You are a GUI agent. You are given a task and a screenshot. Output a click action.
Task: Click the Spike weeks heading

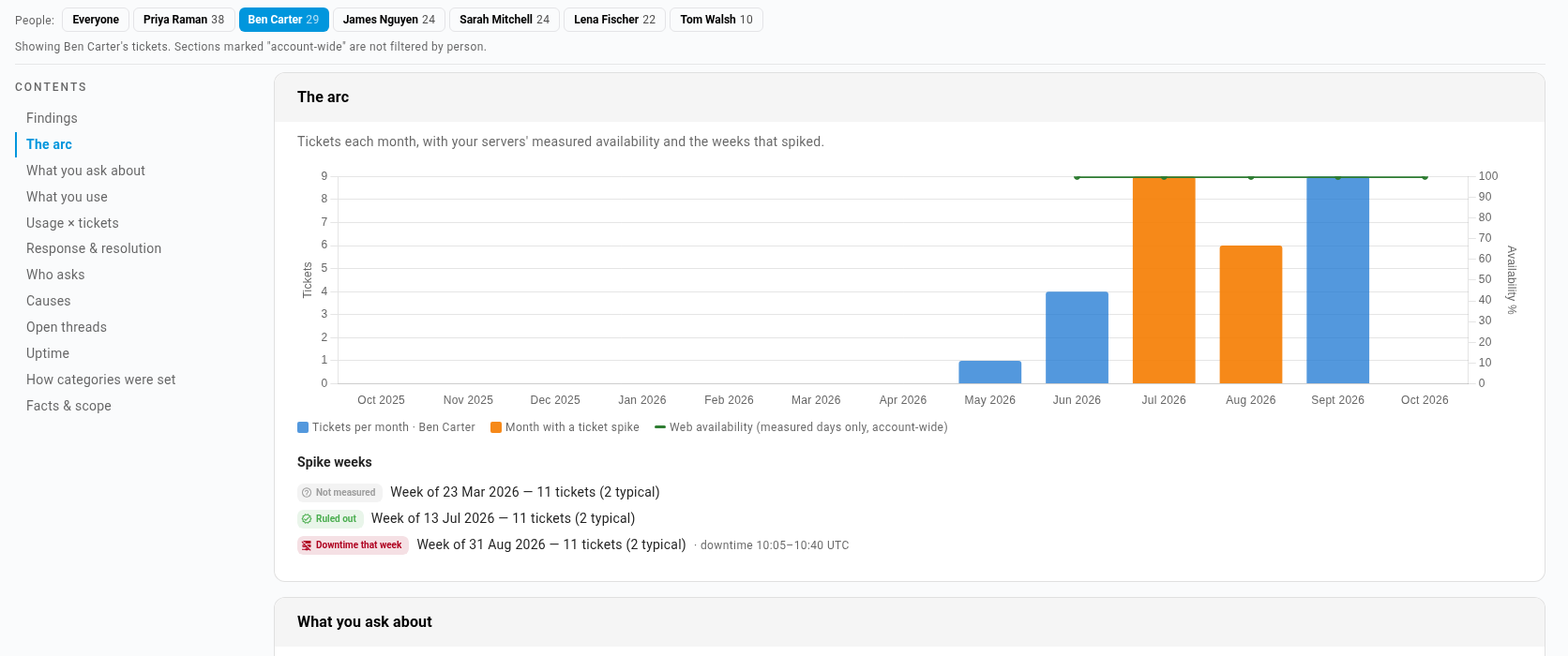[335, 462]
